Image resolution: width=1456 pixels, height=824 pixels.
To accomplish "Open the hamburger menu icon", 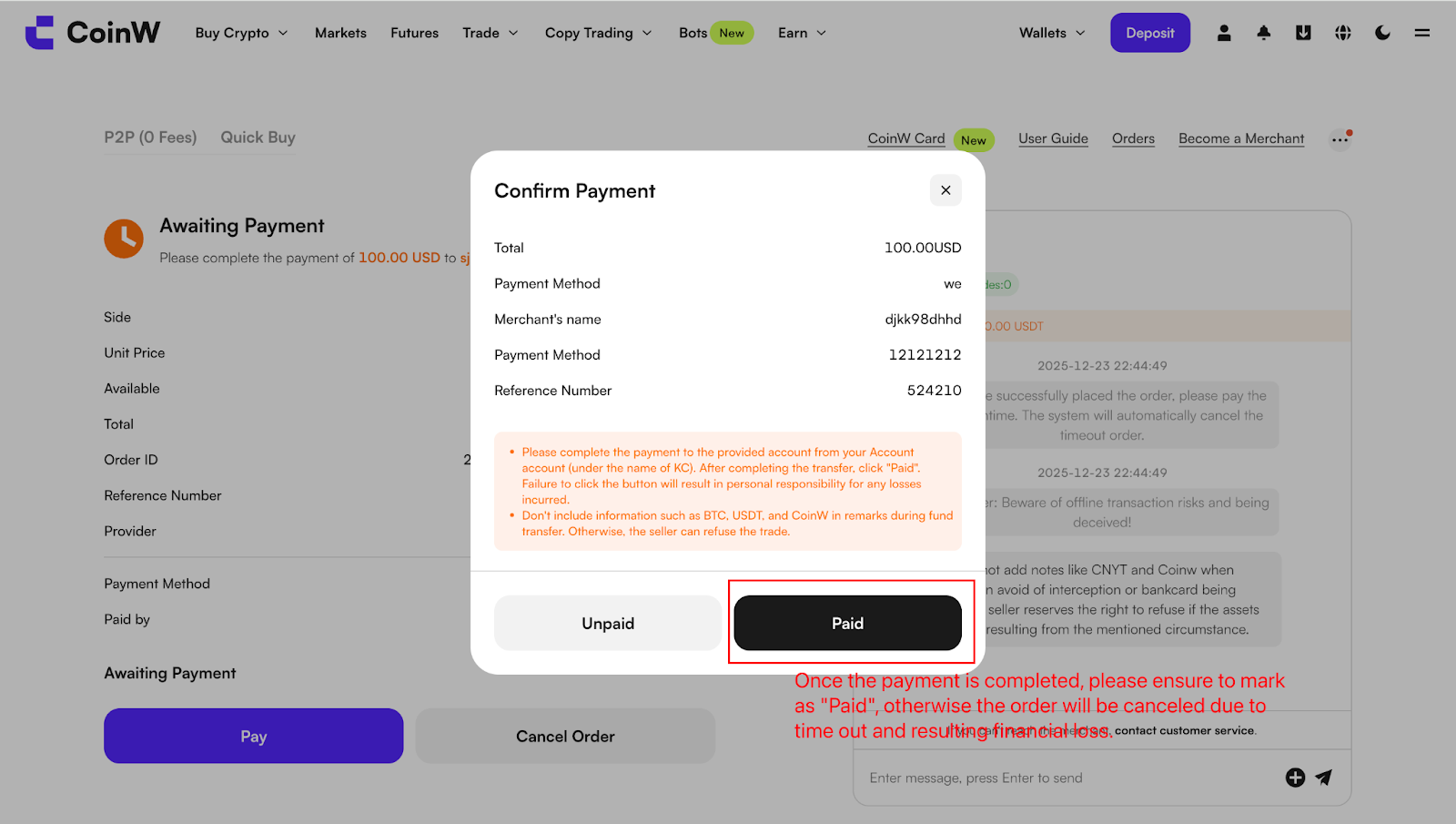I will 1422,33.
